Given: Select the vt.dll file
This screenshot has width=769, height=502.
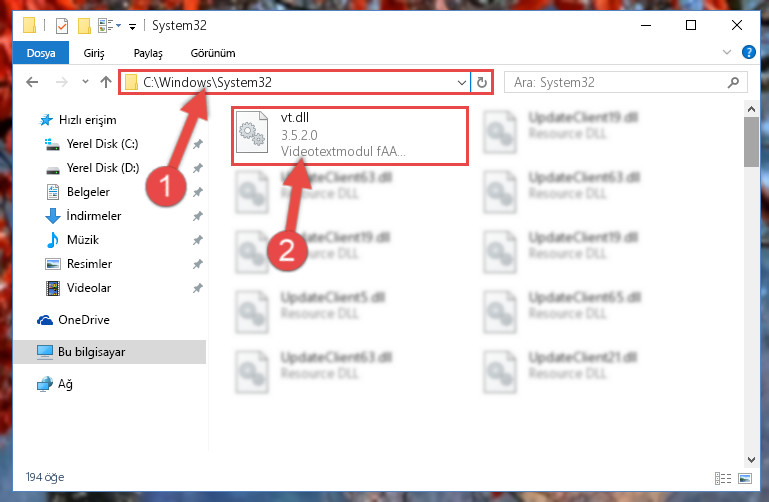Looking at the screenshot, I should tap(350, 135).
